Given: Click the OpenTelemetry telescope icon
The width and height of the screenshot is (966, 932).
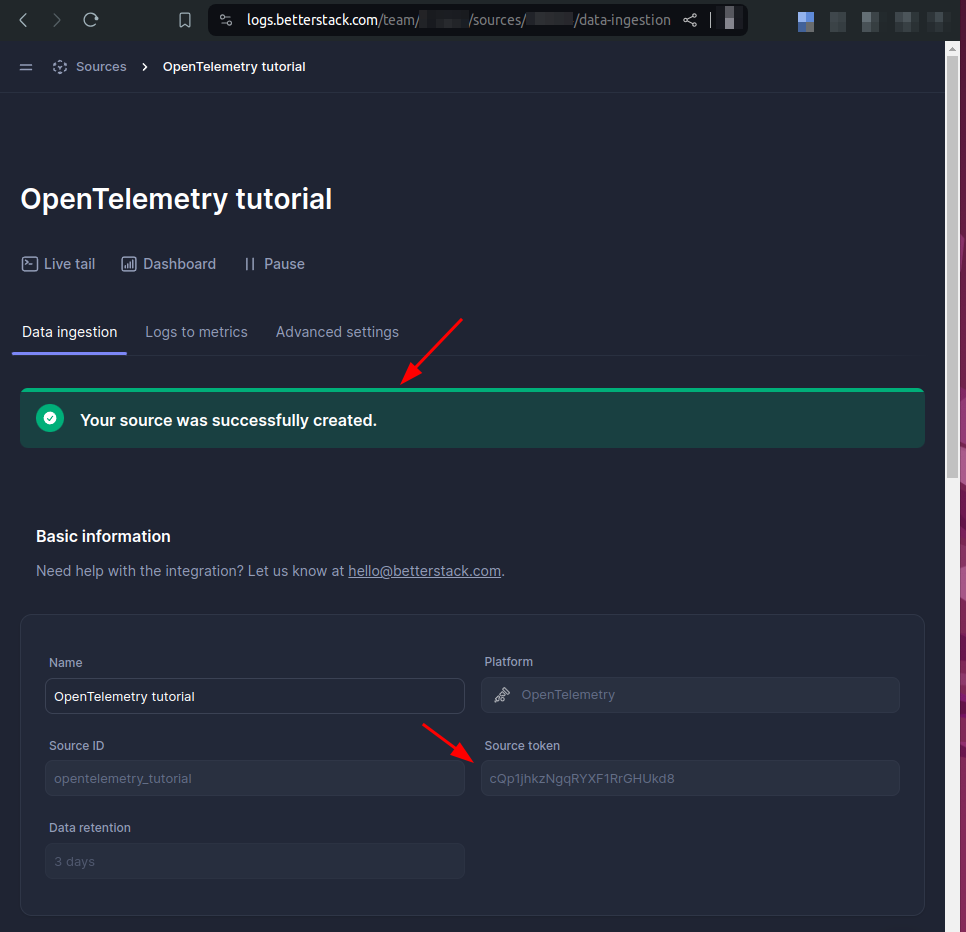Looking at the screenshot, I should [502, 695].
